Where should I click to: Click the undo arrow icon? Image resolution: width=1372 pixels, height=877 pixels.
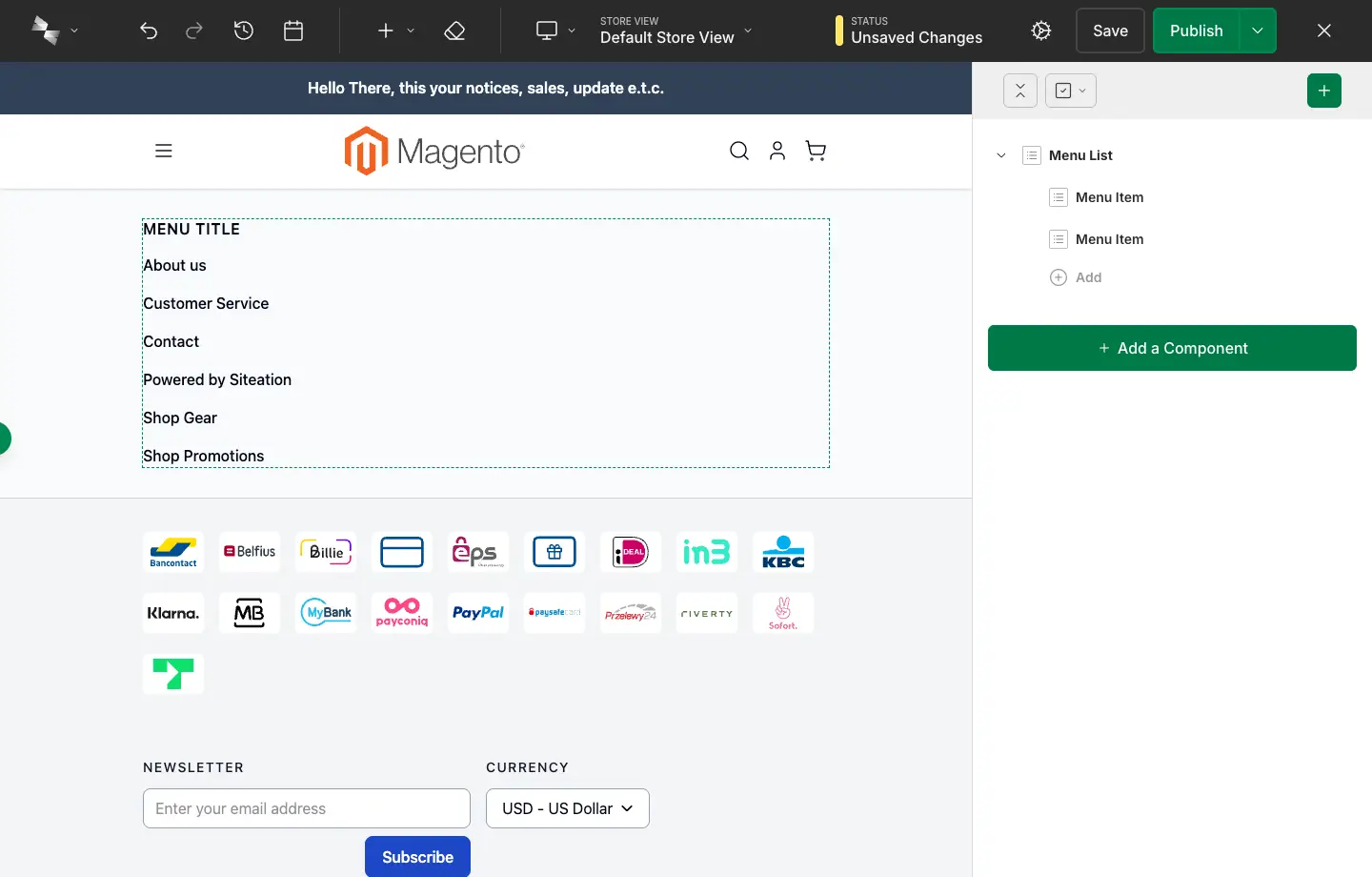click(149, 31)
